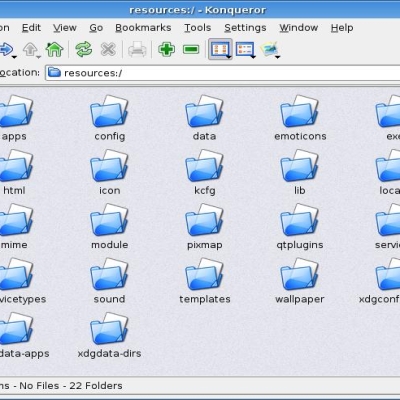The width and height of the screenshot is (400, 400).
Task: Reload the current location
Action: pyautogui.click(x=83, y=49)
